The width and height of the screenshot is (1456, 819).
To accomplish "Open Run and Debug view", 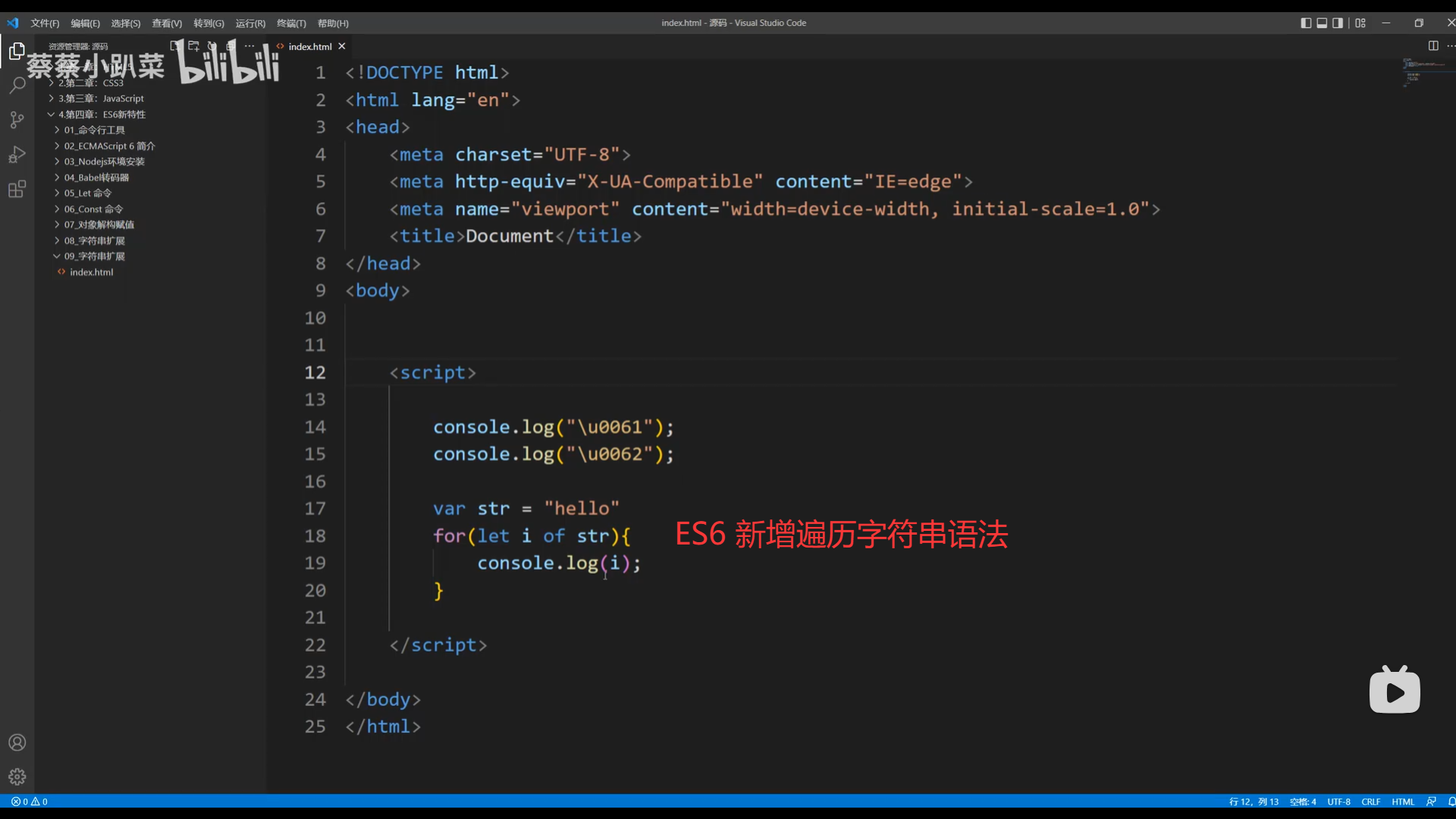I will [x=17, y=155].
